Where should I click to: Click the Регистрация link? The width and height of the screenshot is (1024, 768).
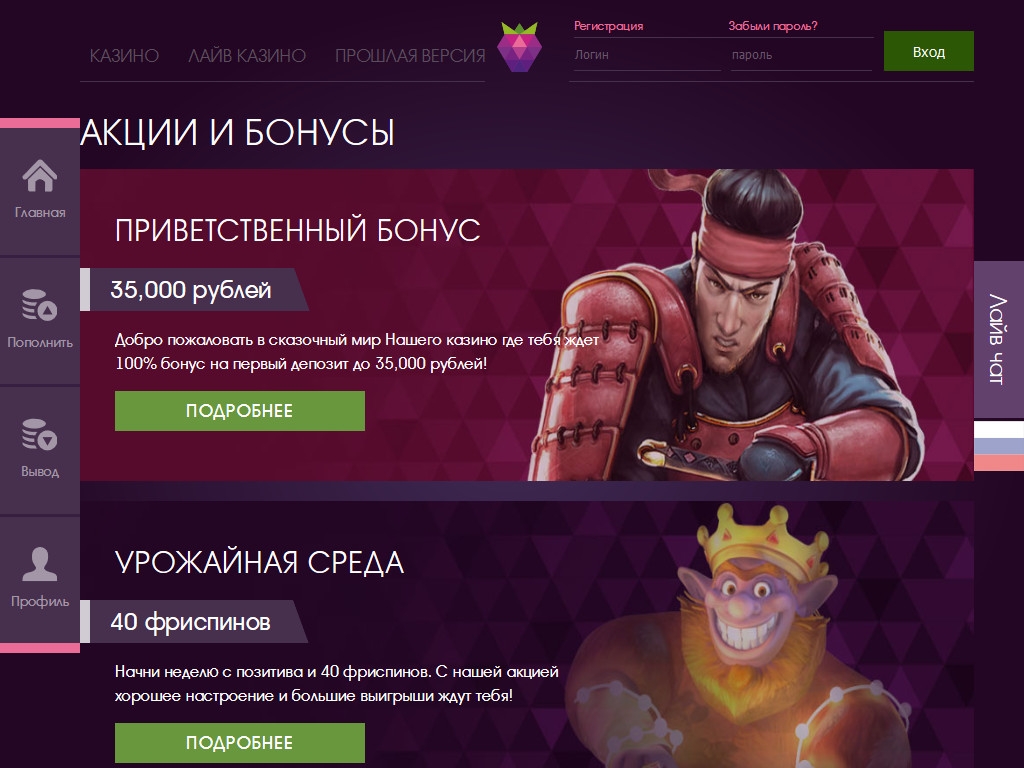tap(609, 26)
